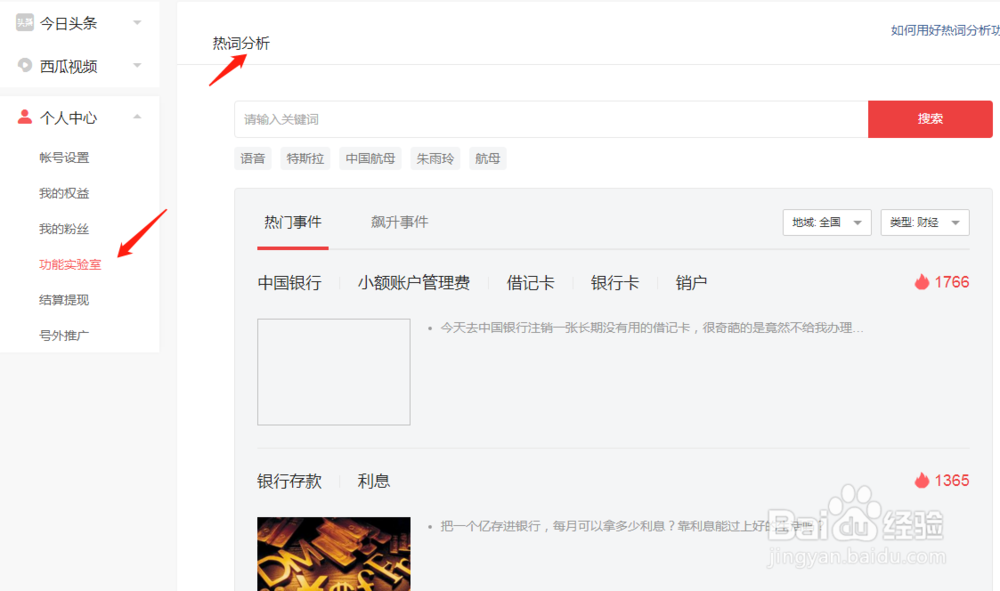
Task: Click the 今日头条 menu label
Action: [68, 24]
